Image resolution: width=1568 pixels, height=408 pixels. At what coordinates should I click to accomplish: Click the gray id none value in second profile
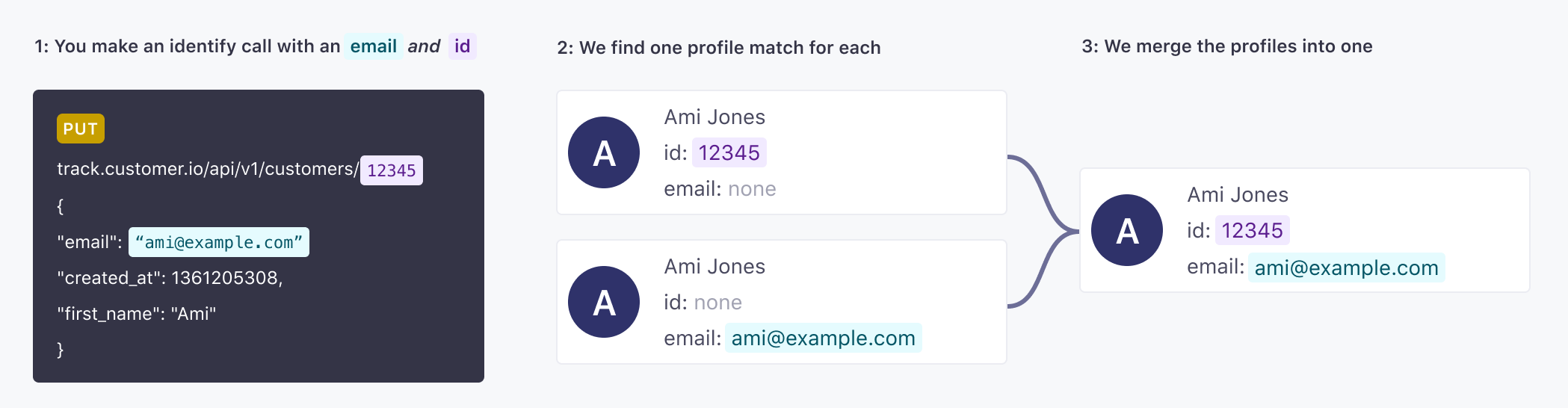click(717, 303)
